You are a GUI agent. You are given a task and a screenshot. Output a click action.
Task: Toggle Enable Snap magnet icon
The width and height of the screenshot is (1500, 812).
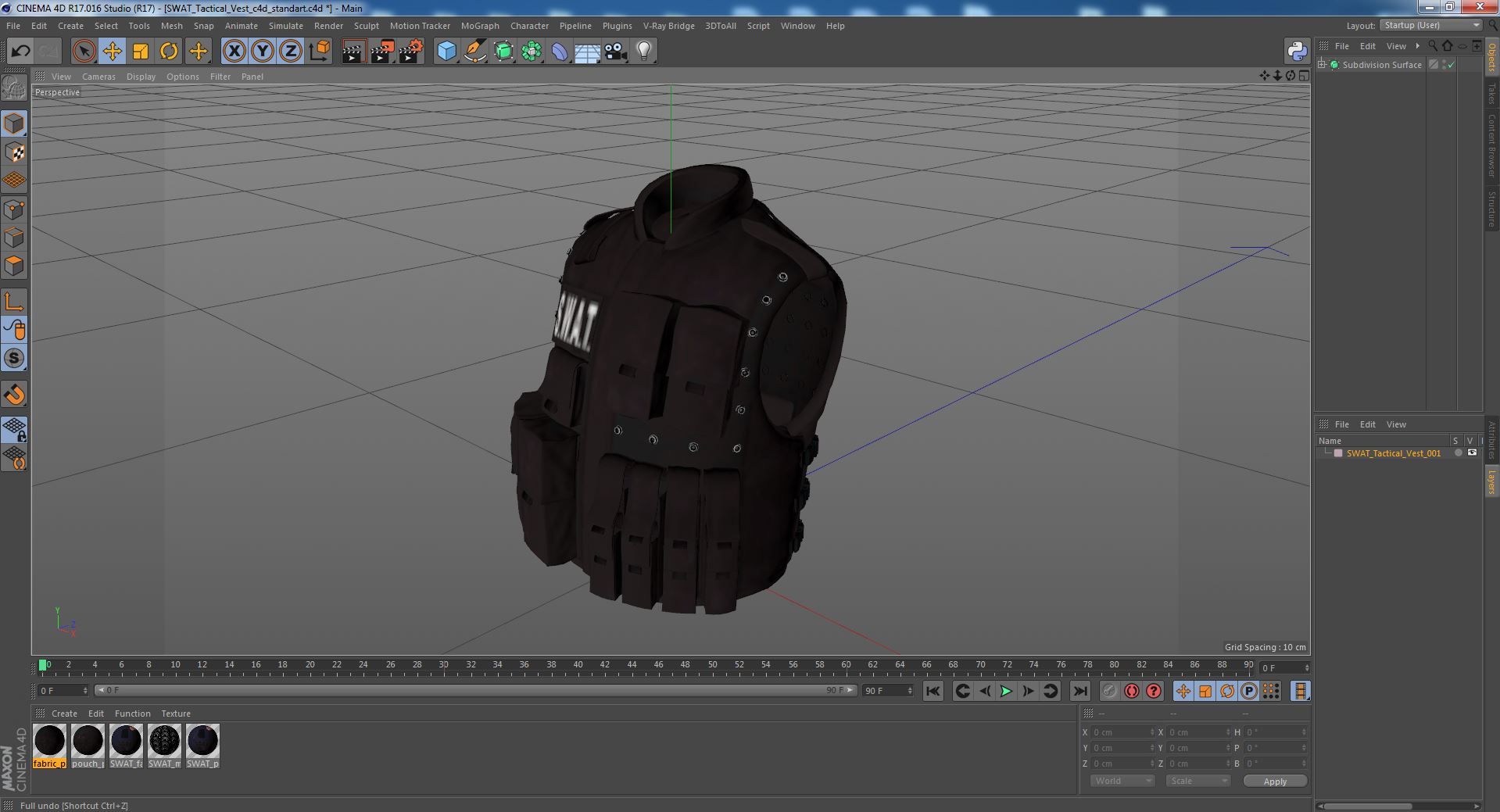(14, 395)
